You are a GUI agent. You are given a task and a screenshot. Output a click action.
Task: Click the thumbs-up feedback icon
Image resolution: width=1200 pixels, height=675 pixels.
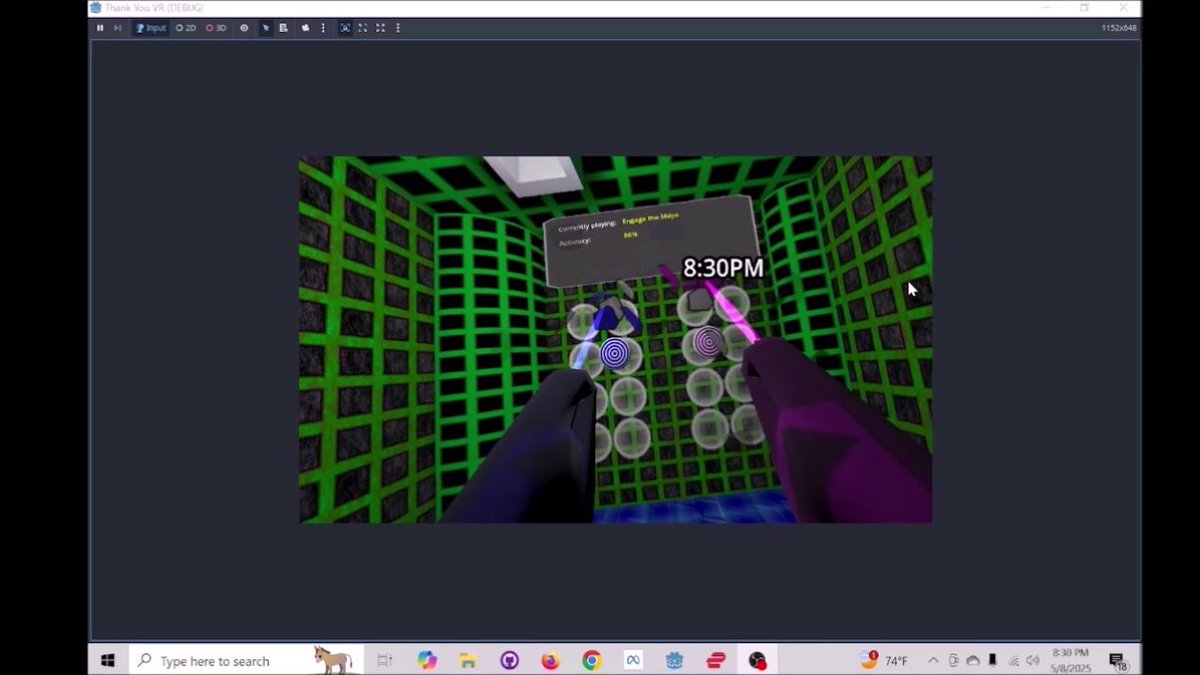coord(304,28)
